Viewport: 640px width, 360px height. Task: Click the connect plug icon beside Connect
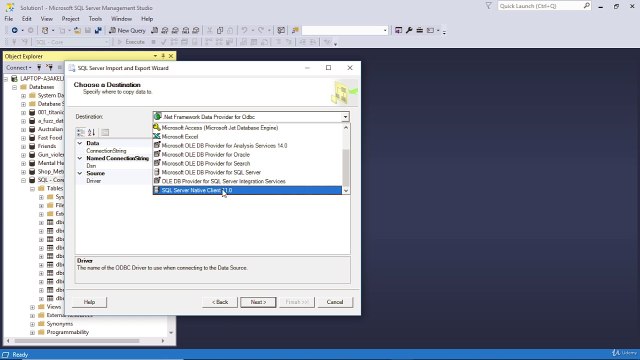click(39, 67)
